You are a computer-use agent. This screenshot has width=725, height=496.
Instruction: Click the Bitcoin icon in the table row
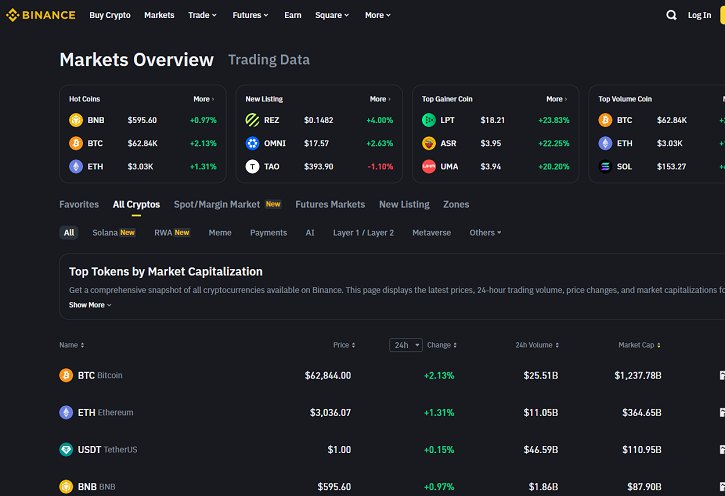(66, 375)
